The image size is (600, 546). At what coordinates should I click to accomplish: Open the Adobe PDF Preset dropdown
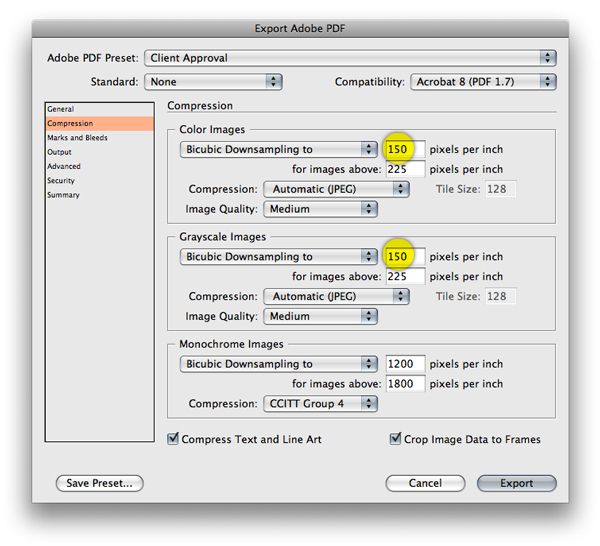click(350, 58)
